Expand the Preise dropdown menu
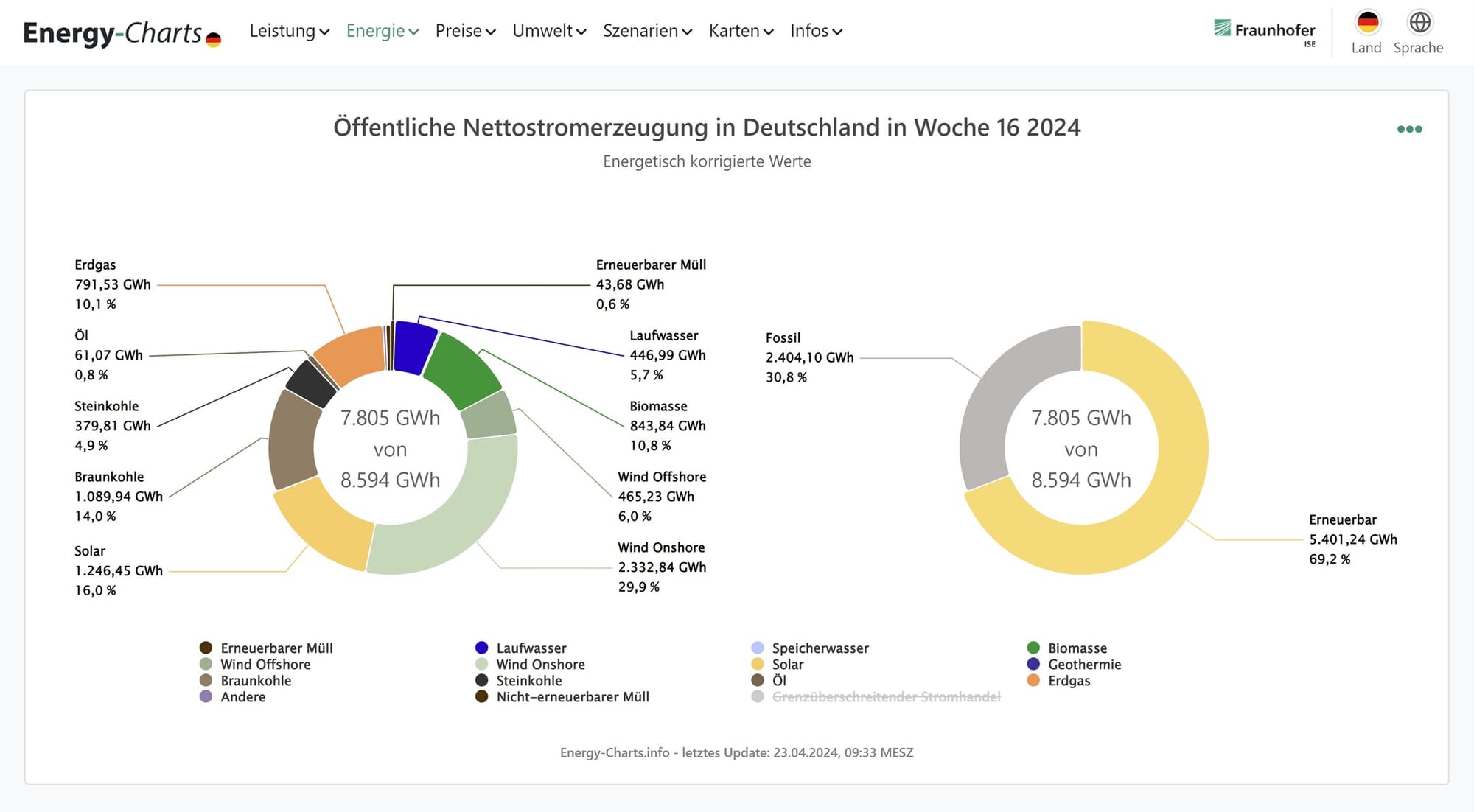This screenshot has width=1474, height=812. point(465,31)
